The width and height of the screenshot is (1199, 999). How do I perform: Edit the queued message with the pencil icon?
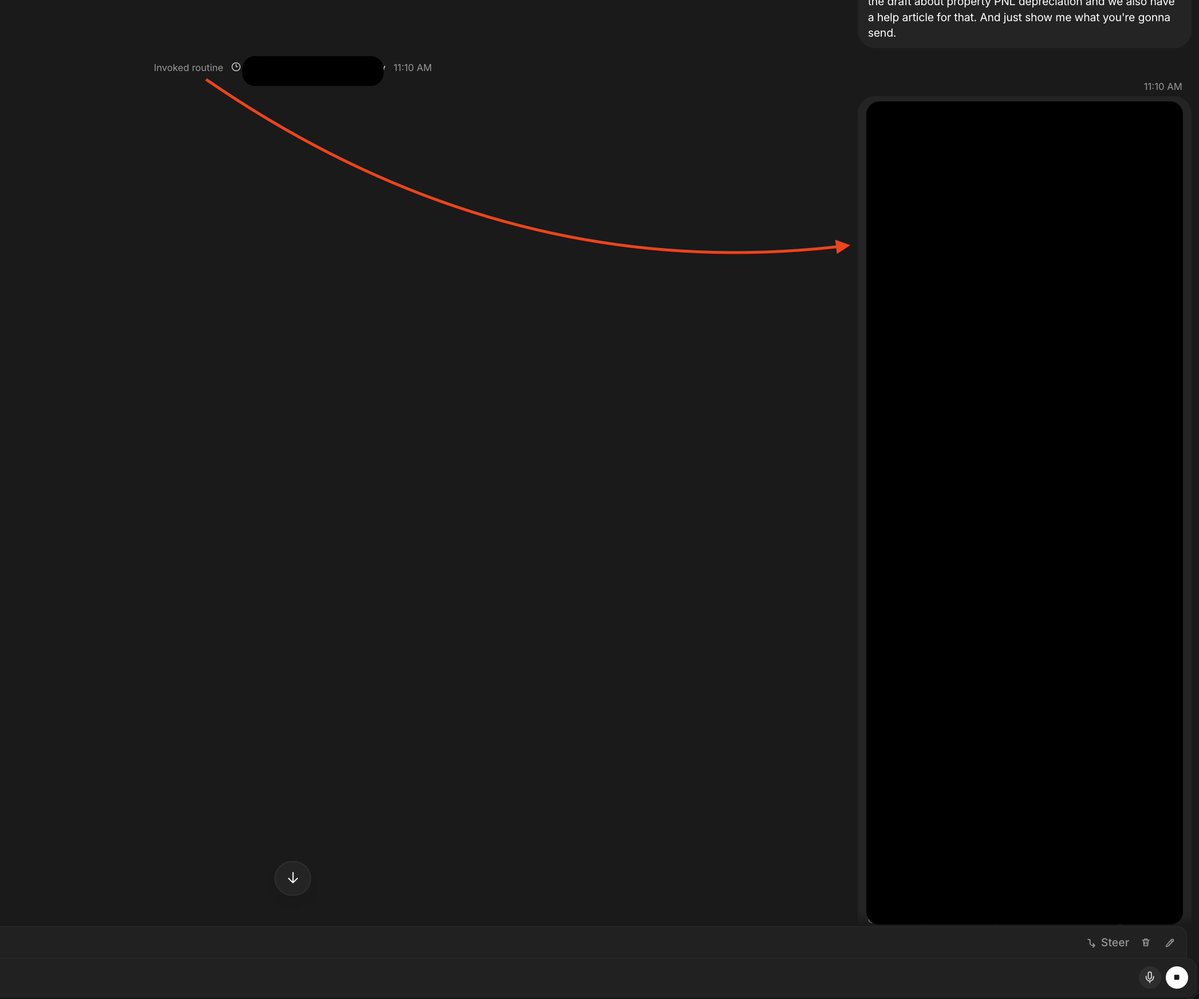point(1169,942)
